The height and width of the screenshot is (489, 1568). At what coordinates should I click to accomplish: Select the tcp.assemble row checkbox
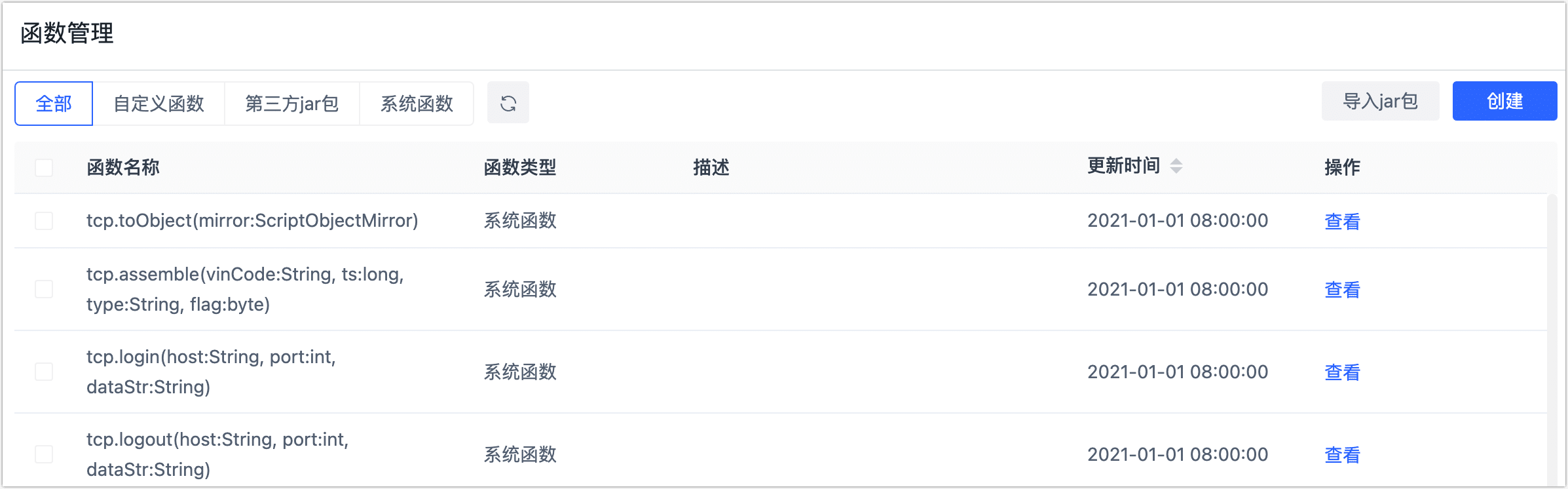[x=44, y=289]
